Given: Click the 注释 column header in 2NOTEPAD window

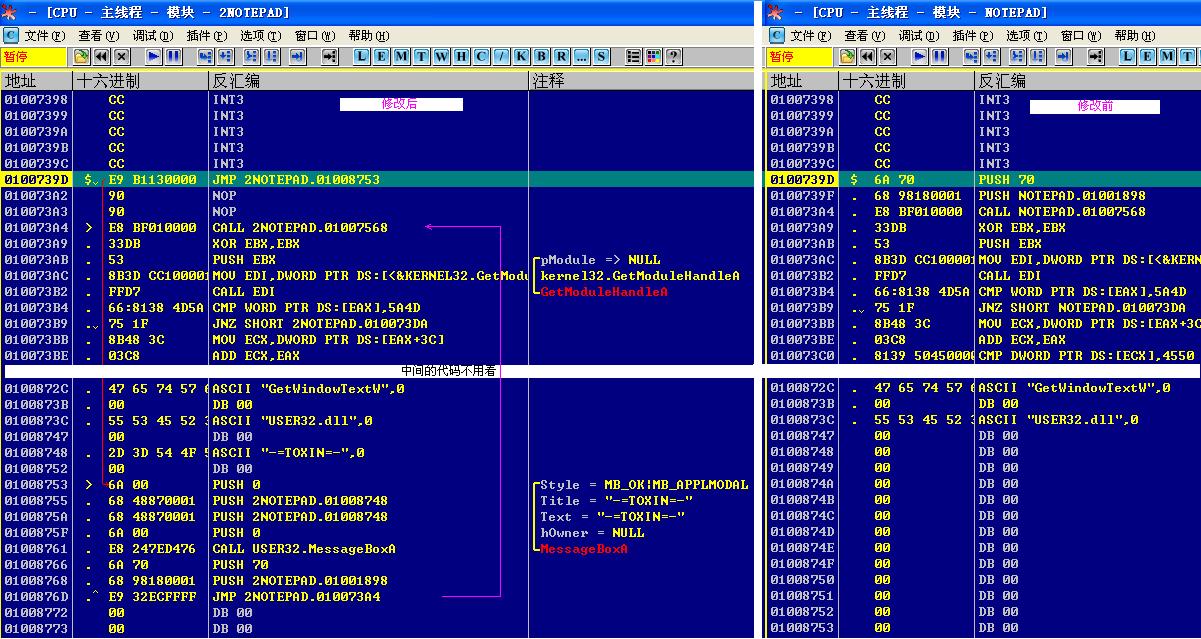Looking at the screenshot, I should click(641, 80).
